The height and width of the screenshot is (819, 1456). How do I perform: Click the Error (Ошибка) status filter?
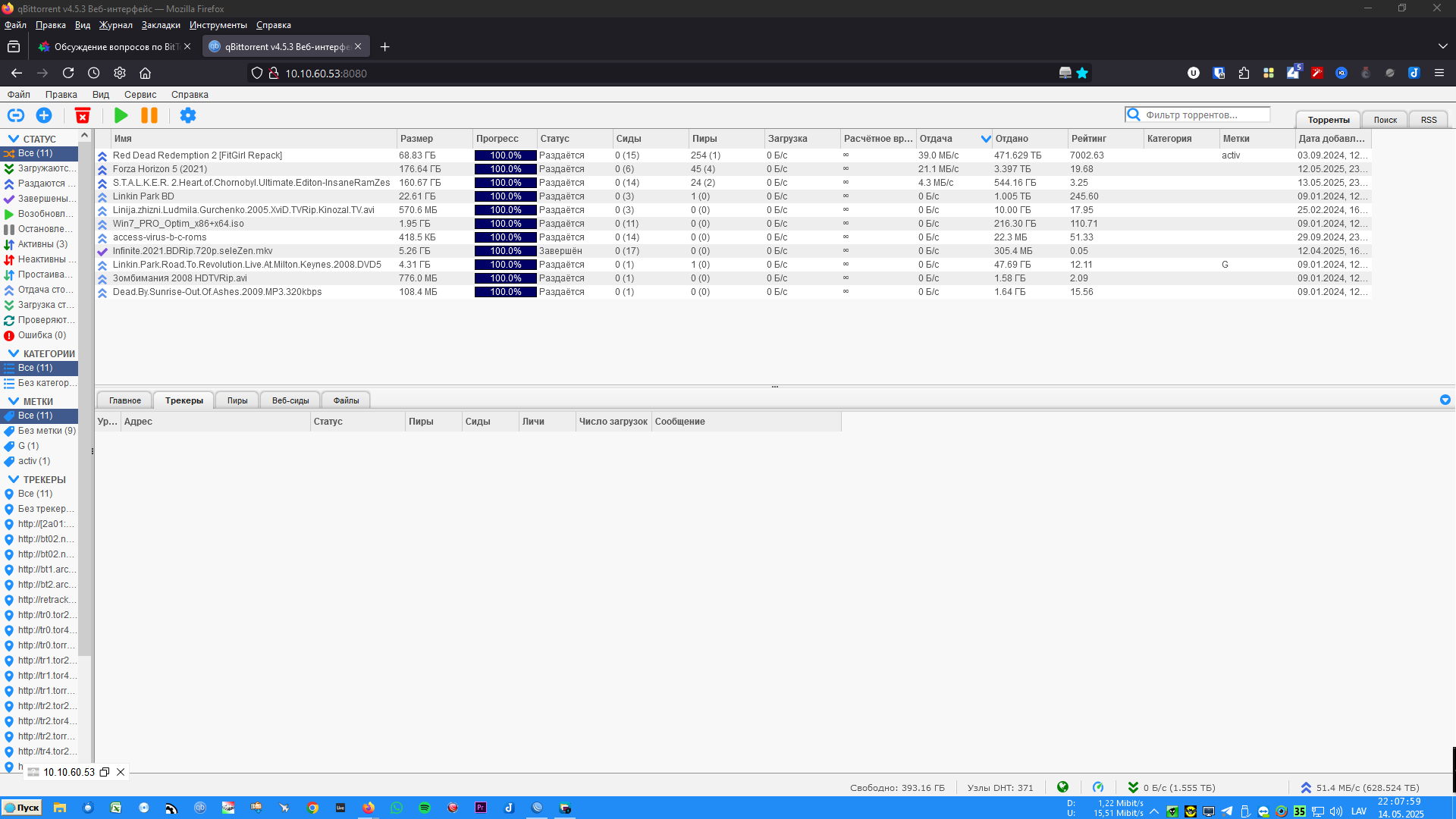click(x=39, y=335)
